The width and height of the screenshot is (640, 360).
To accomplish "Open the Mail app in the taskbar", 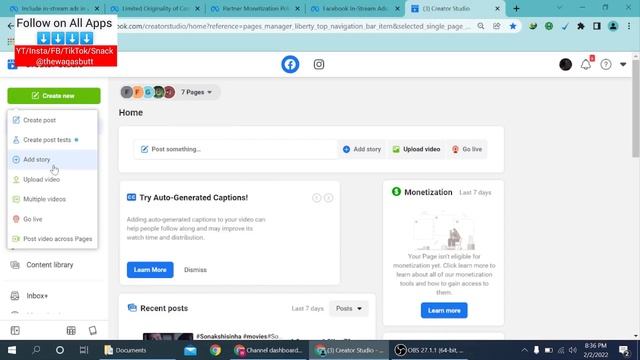I will [x=190, y=350].
